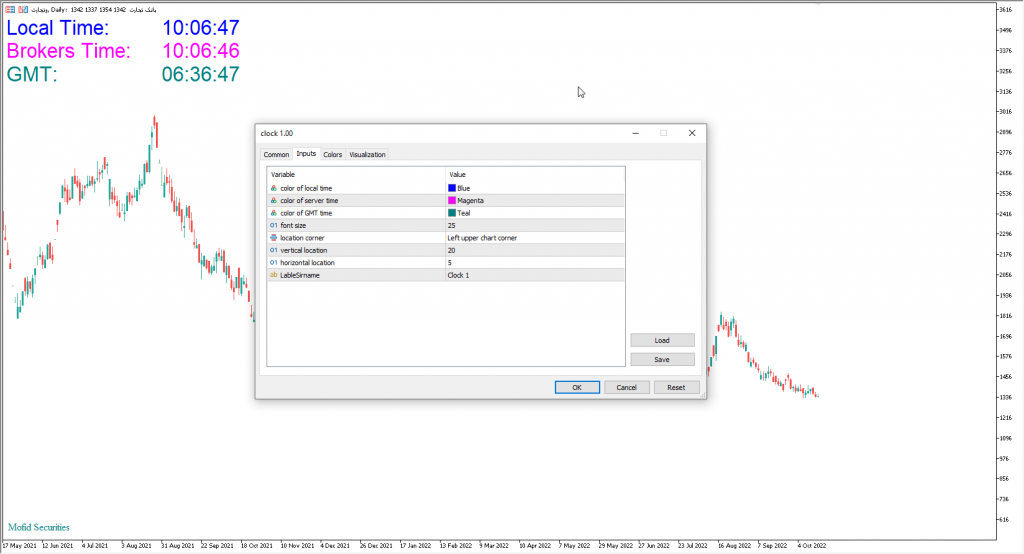
Task: Open the 'Left upper chart corner' value dropdown
Action: click(x=534, y=238)
